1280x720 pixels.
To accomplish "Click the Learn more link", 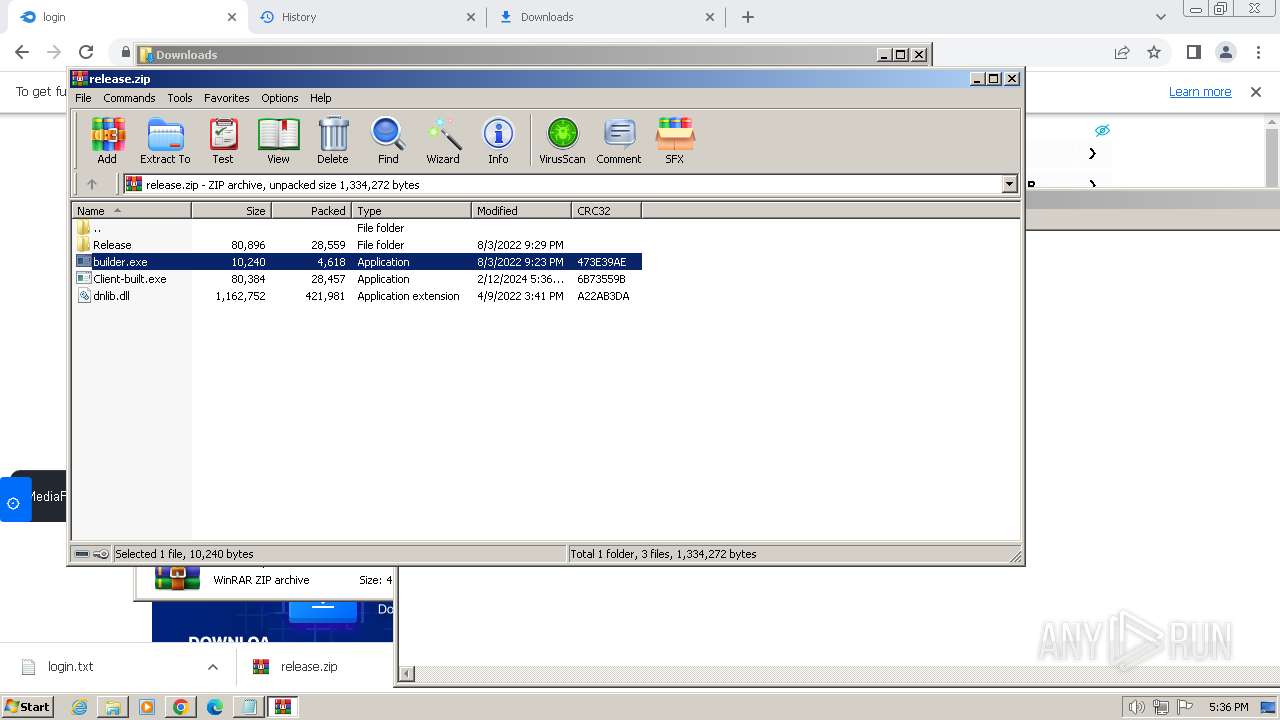I will (1200, 92).
